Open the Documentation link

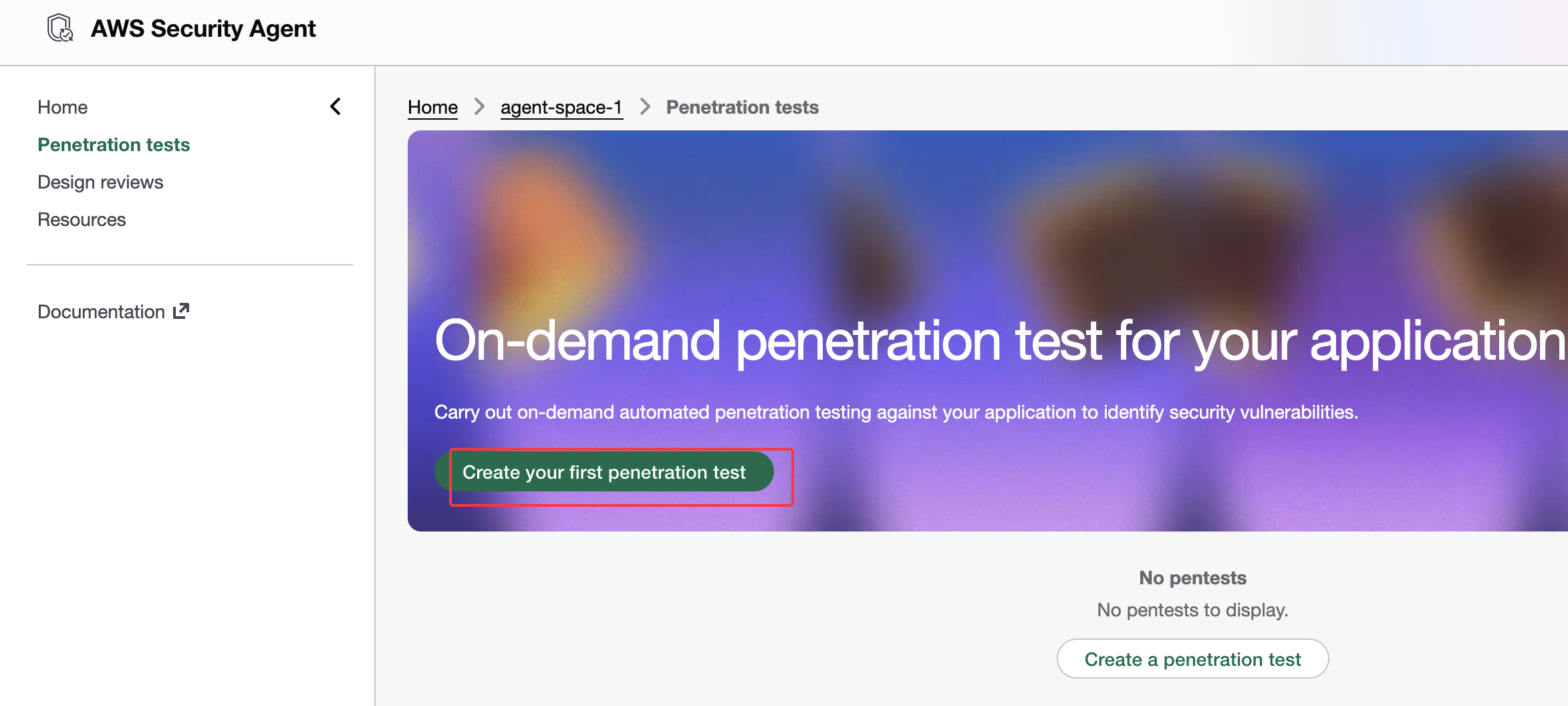[x=101, y=312]
